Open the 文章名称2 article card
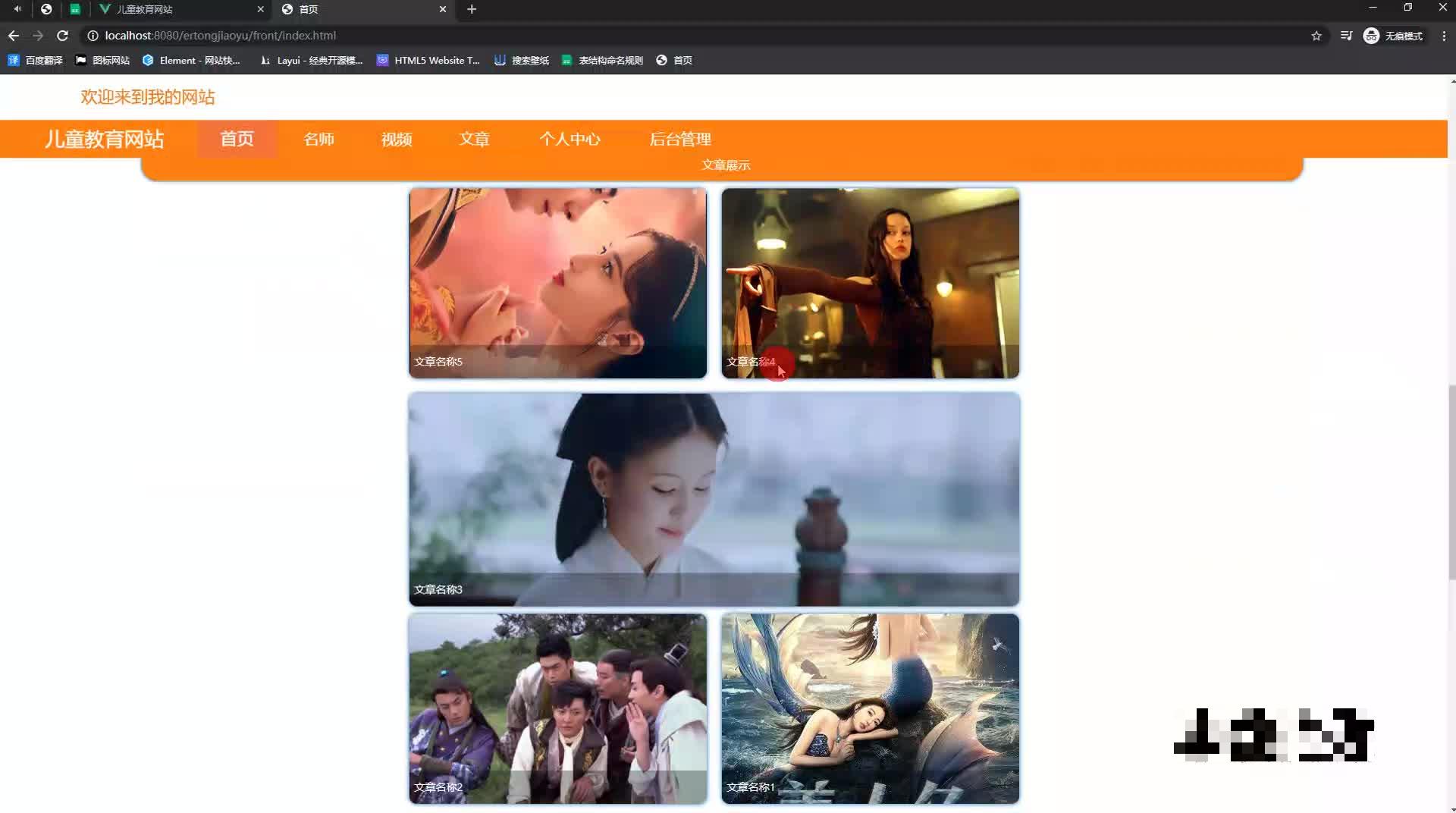The height and width of the screenshot is (813, 1456). 558,708
